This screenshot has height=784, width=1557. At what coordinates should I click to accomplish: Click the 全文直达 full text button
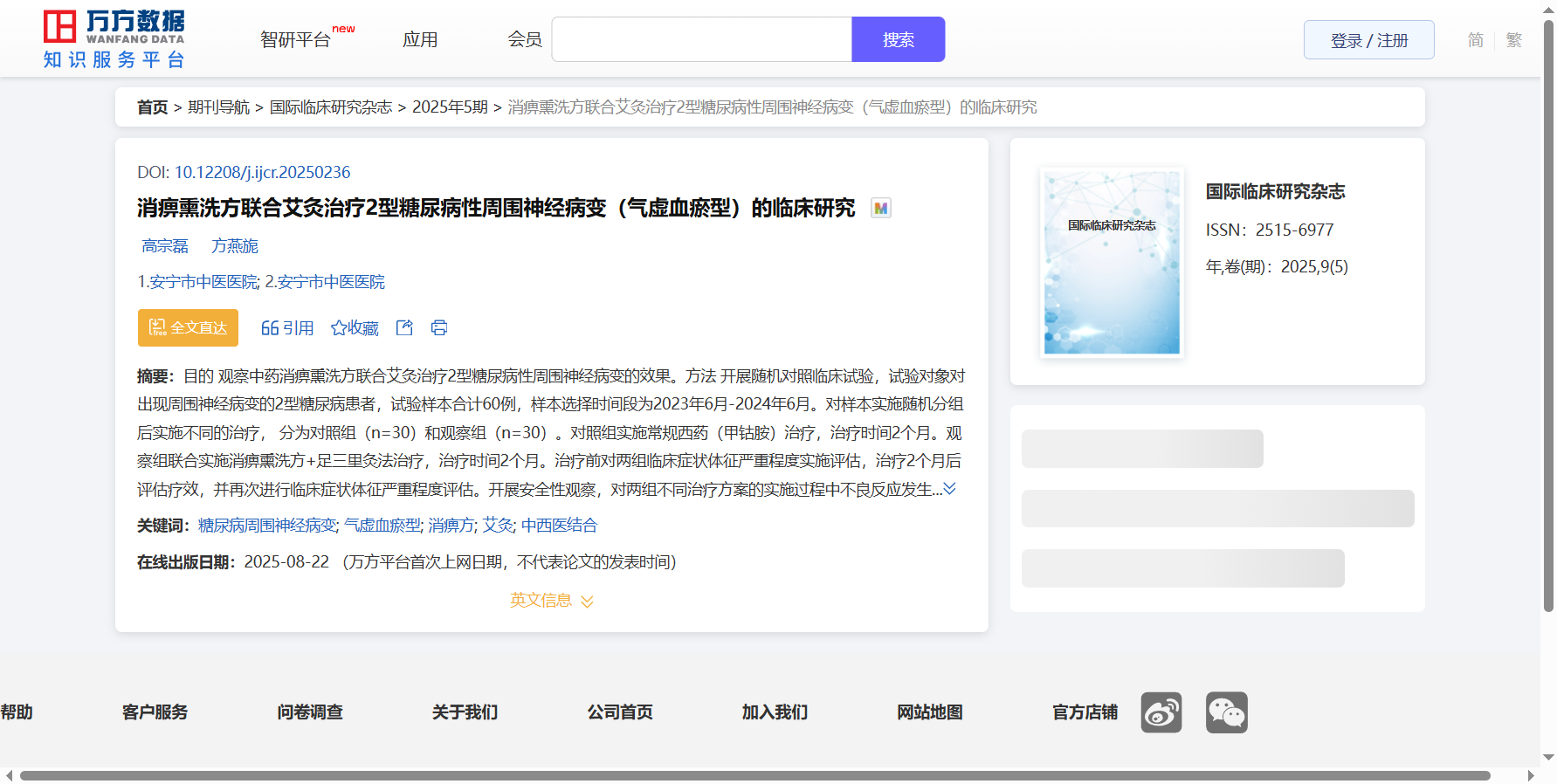click(188, 327)
